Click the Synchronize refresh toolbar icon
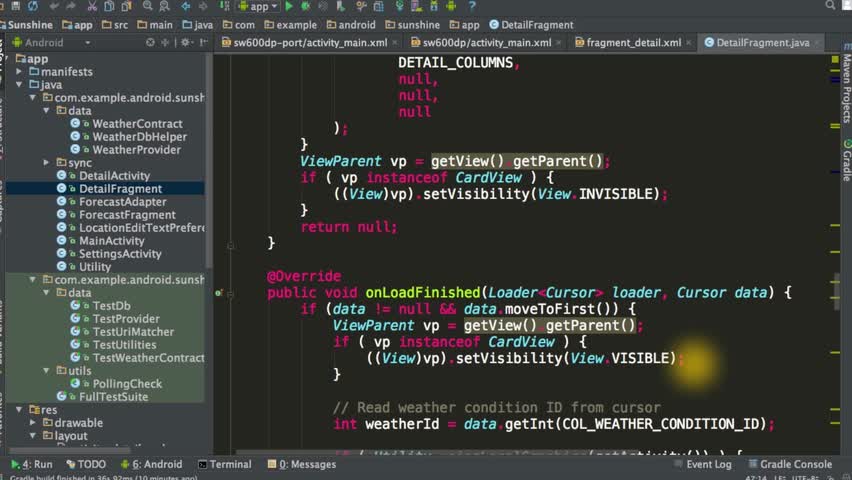Viewport: 852px width, 480px height. (x=33, y=6)
